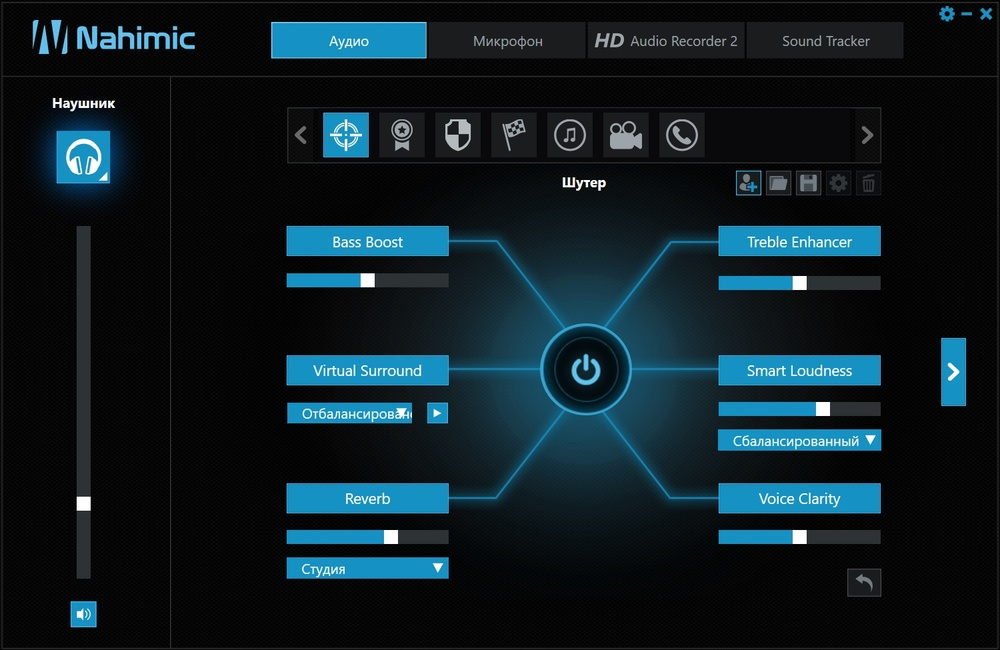The width and height of the screenshot is (1000, 650).
Task: Click the add user profile icon
Action: pyautogui.click(x=748, y=184)
